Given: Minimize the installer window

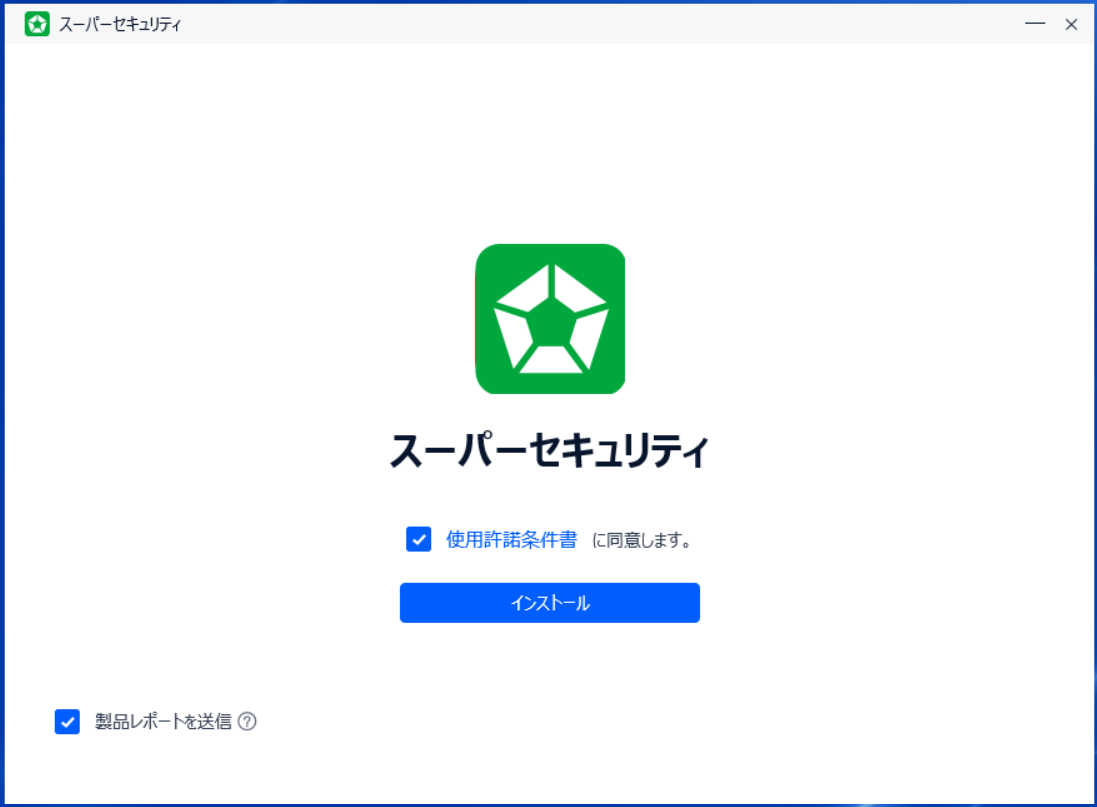Looking at the screenshot, I should [1035, 24].
